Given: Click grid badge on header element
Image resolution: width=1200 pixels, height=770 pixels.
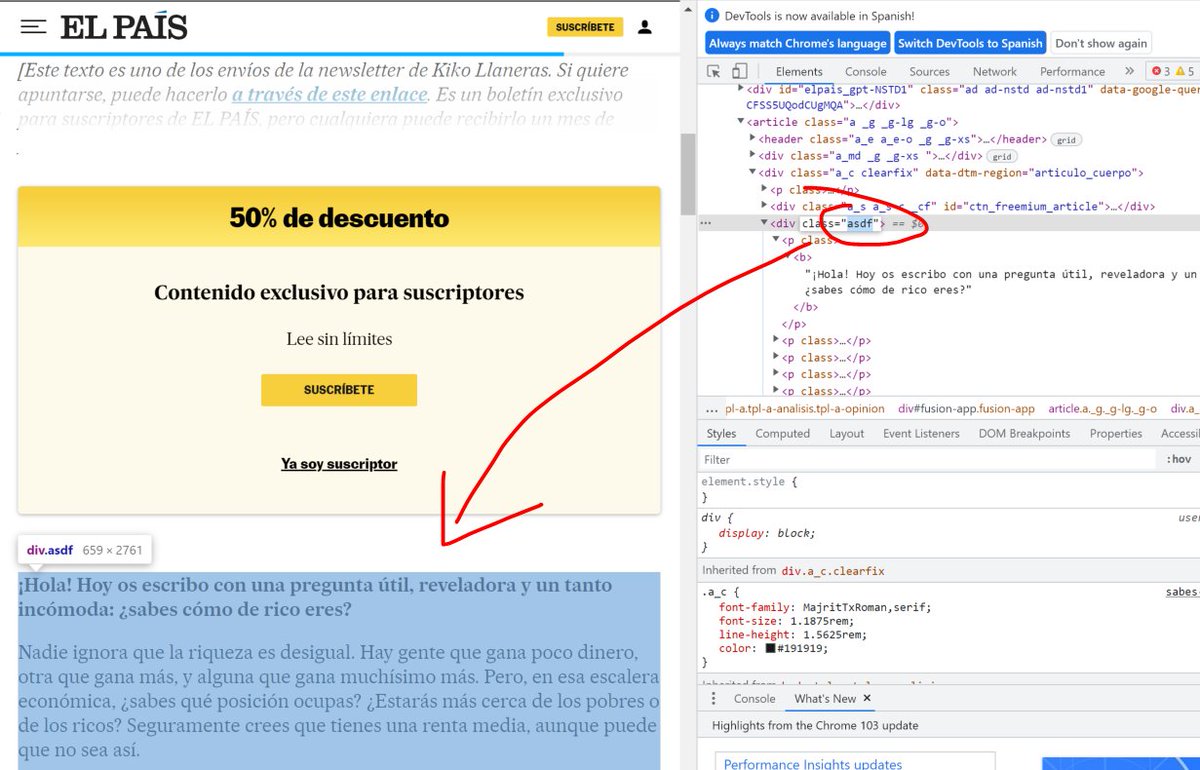Looking at the screenshot, I should 1068,139.
